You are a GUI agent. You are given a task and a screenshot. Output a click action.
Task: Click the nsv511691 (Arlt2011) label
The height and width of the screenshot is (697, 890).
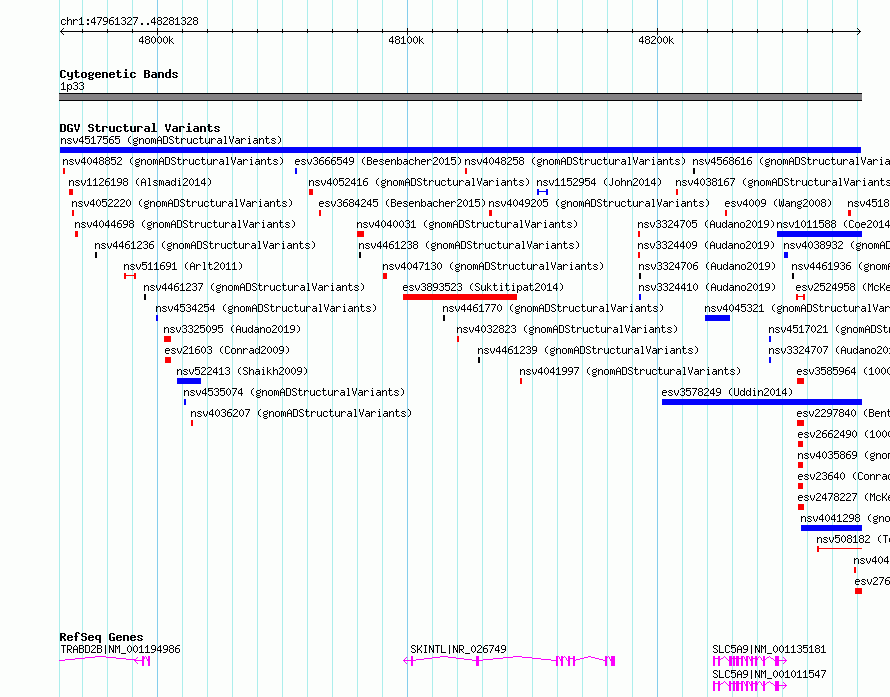pyautogui.click(x=183, y=266)
